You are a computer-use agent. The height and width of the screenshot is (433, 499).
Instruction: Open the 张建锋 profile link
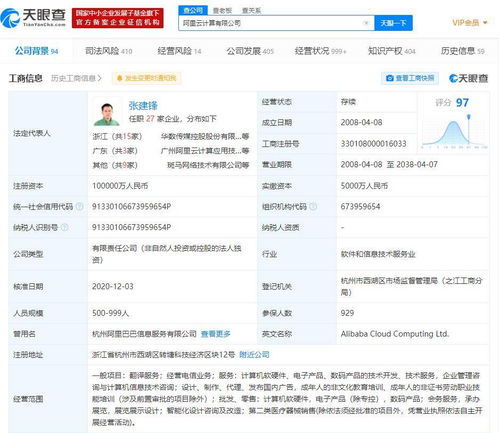click(x=143, y=106)
